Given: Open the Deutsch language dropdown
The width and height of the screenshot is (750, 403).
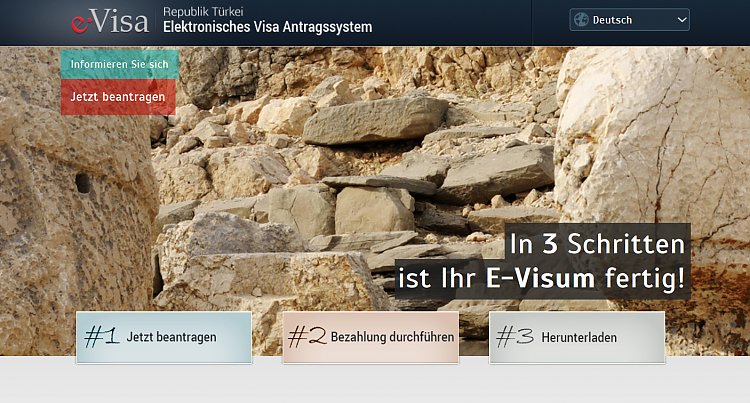Looking at the screenshot, I should click(629, 20).
